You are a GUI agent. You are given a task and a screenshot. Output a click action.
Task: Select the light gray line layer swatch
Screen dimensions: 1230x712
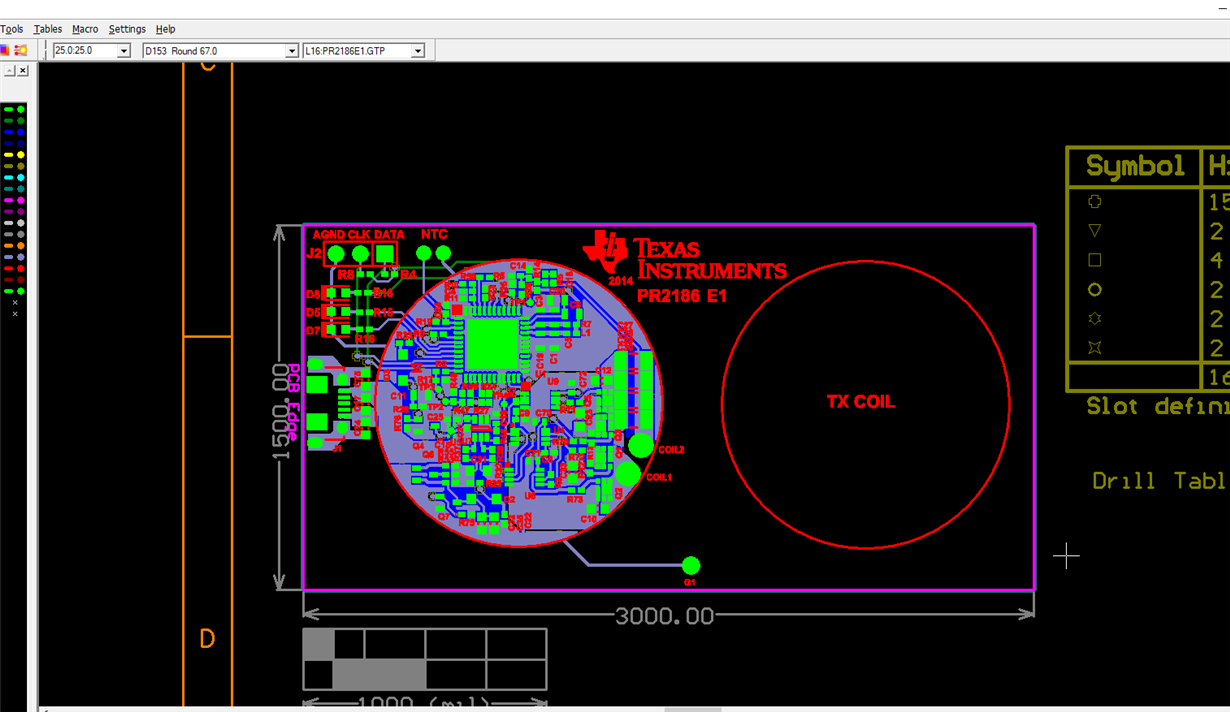coord(8,223)
